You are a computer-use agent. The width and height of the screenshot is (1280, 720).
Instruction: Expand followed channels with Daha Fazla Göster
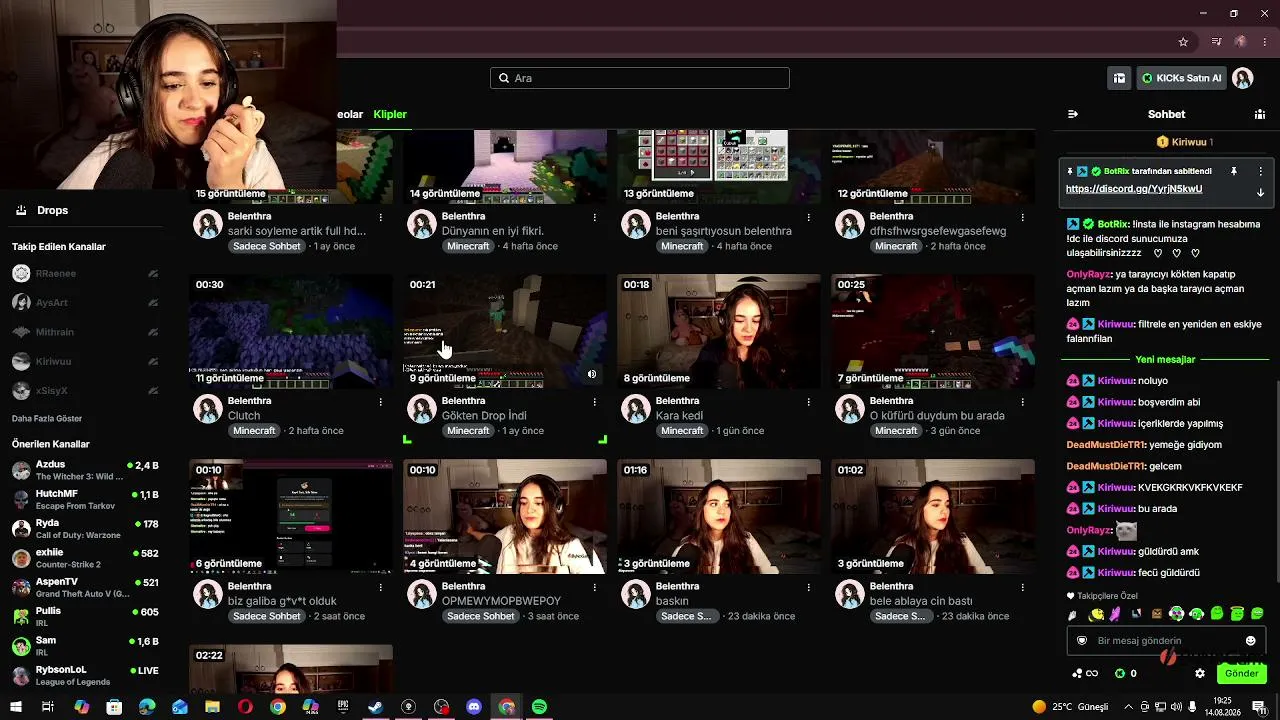[x=47, y=418]
